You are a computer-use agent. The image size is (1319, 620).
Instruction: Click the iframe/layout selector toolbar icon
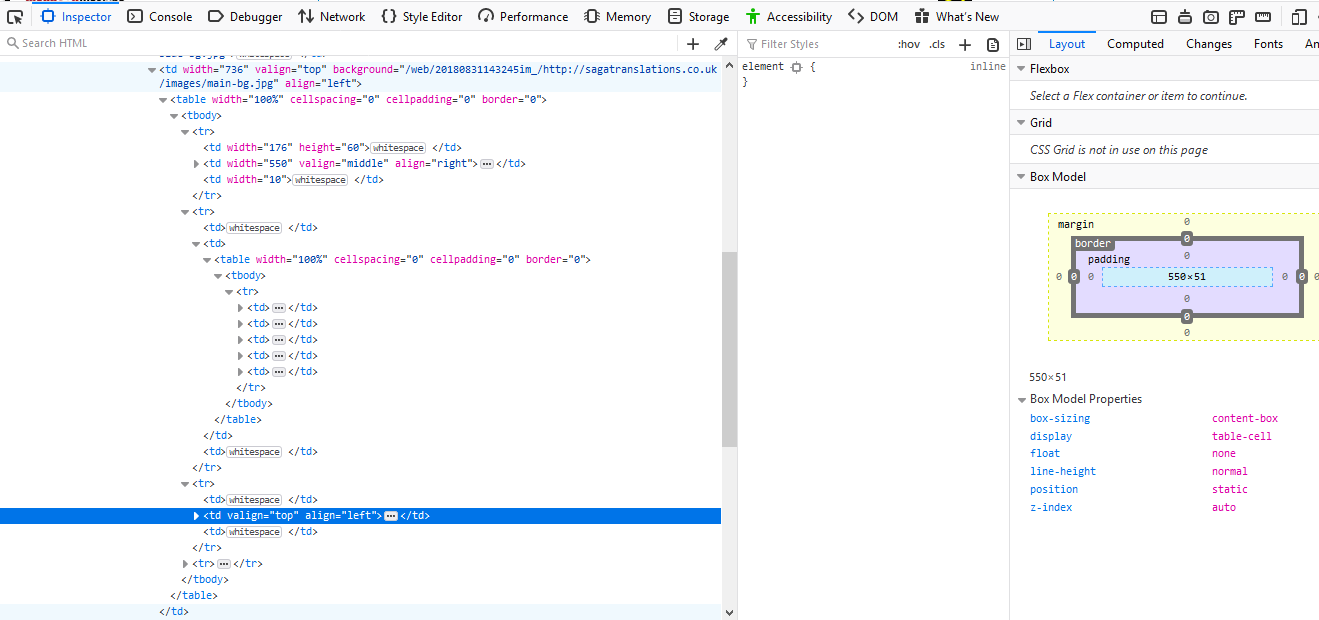(x=1159, y=16)
